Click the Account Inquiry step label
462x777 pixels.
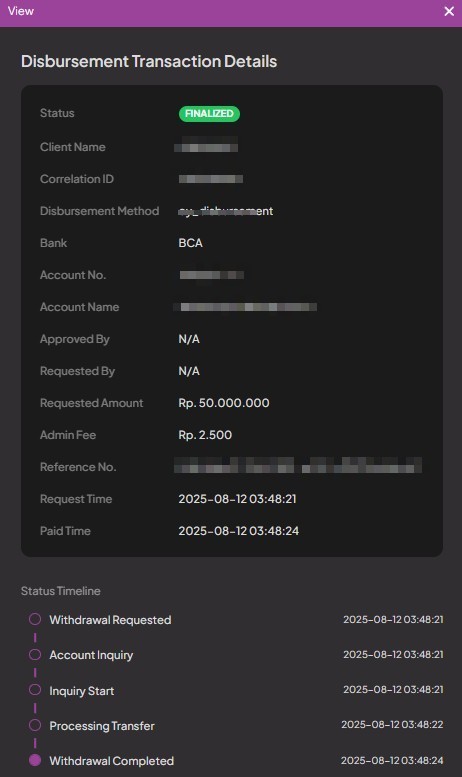pyautogui.click(x=91, y=655)
